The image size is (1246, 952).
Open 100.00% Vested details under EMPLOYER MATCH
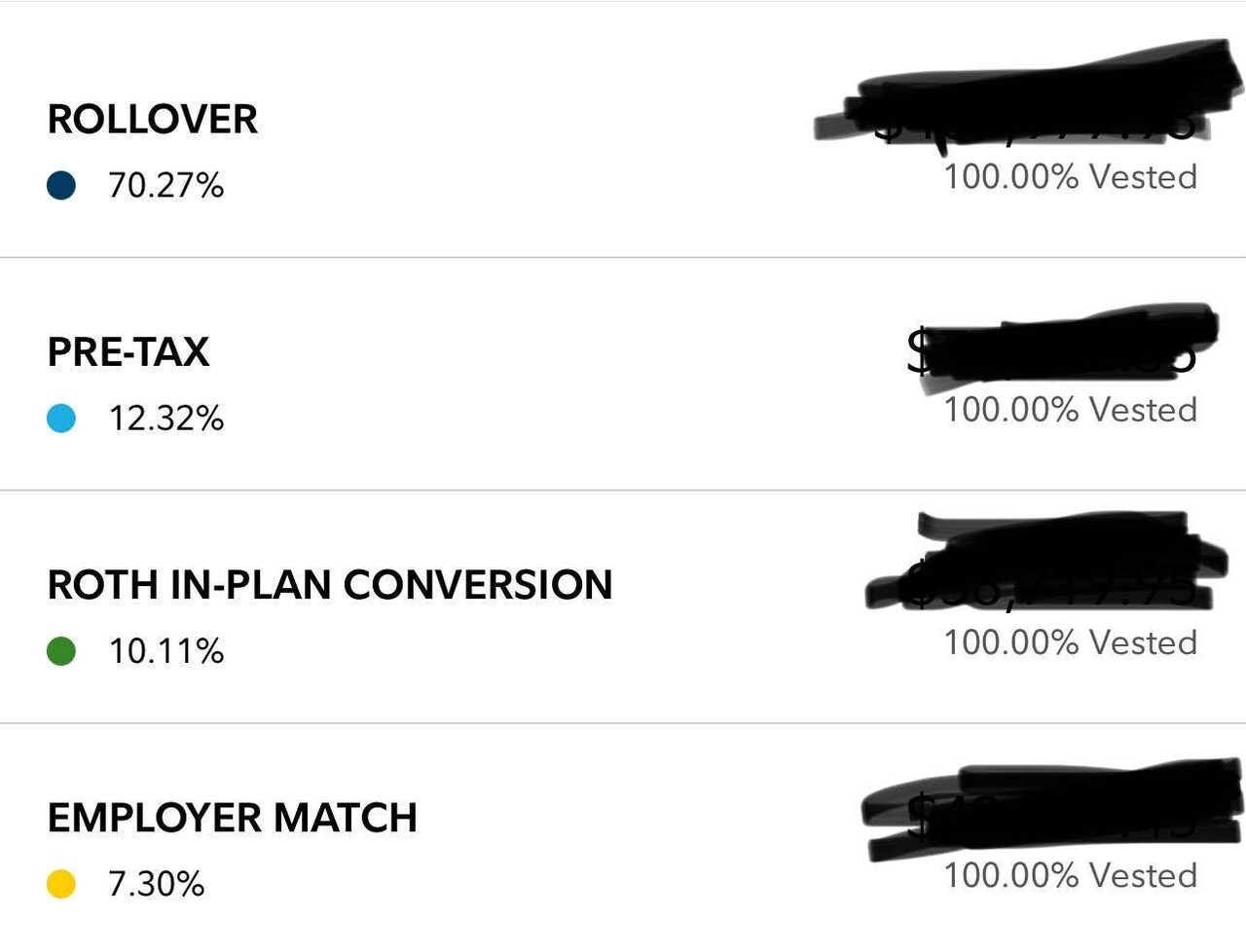1070,876
